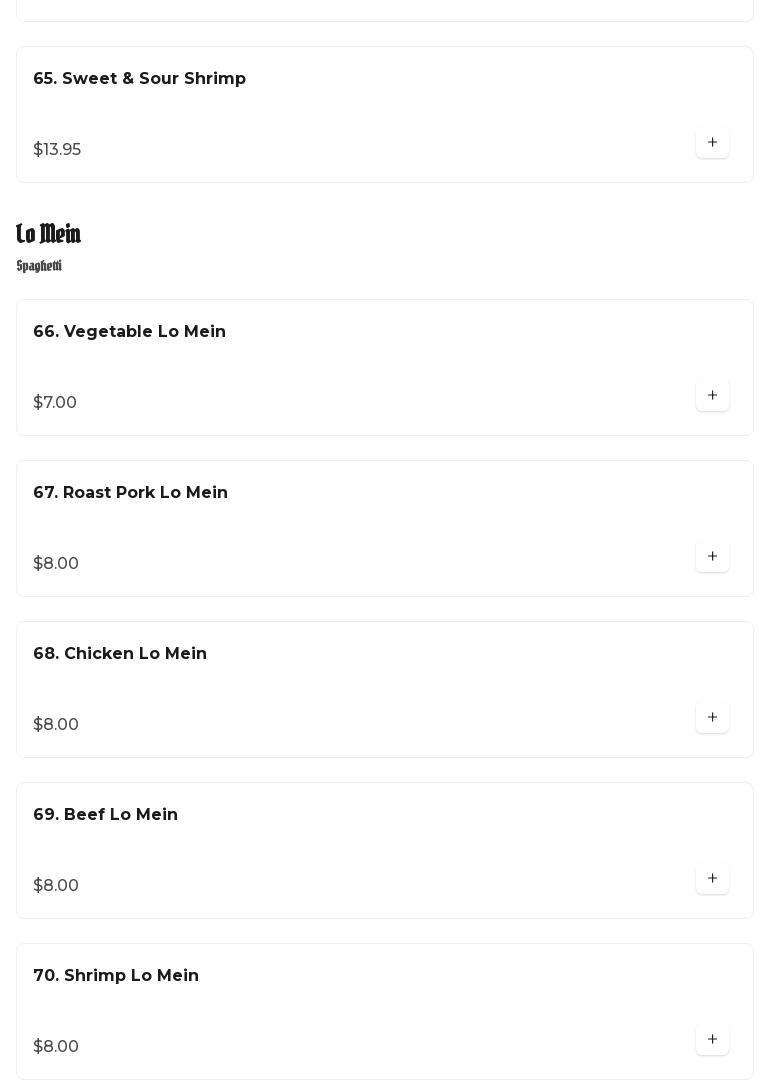770x1088 pixels.
Task: Click the Roast Pork Lo Mein $8.00 price
Action: 56,564
